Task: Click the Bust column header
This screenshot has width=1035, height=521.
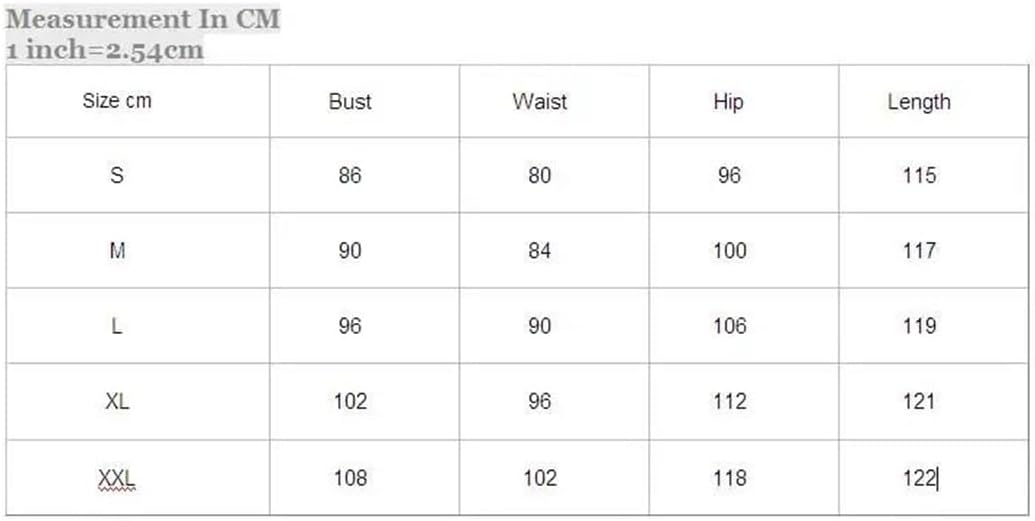Action: click(x=350, y=102)
